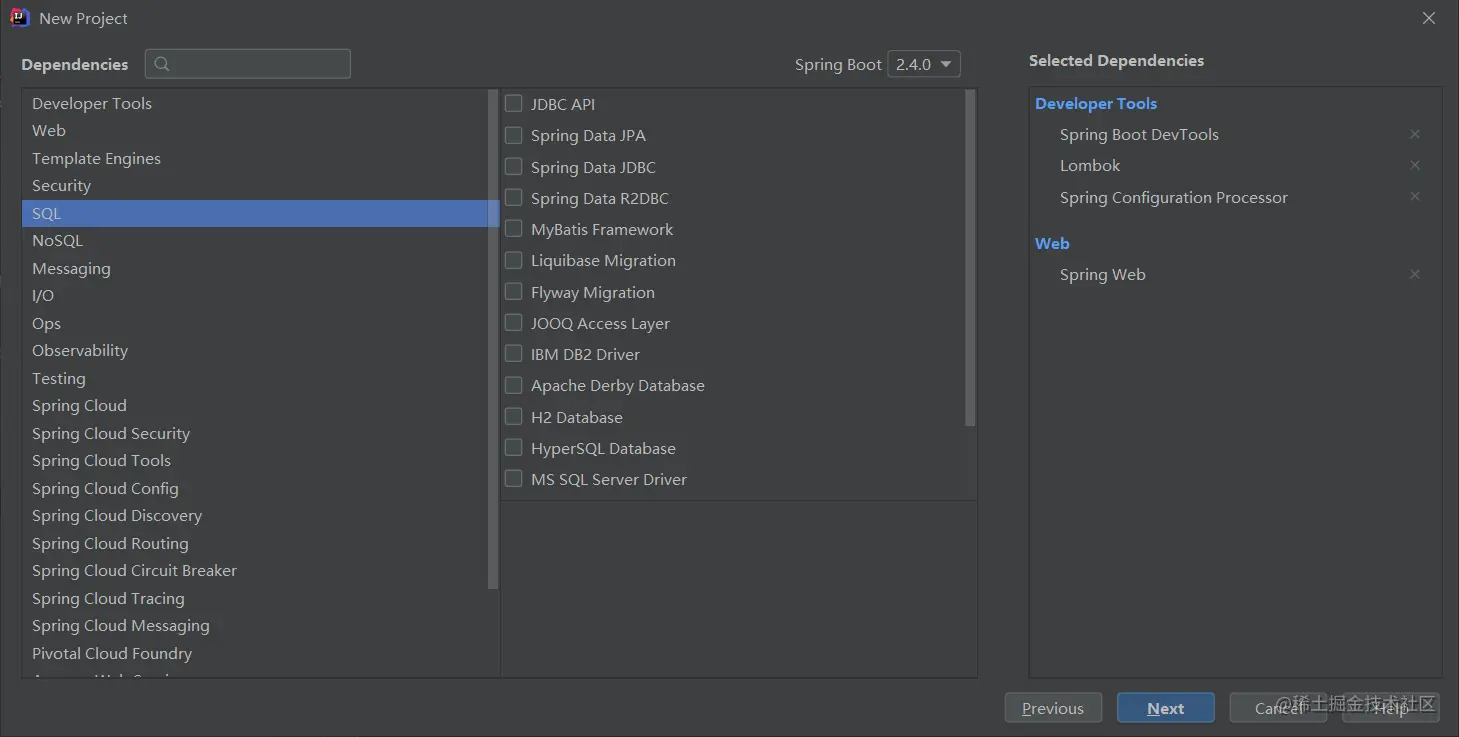Open the Spring Boot version dropdown
This screenshot has height=737, width=1459.
[923, 64]
